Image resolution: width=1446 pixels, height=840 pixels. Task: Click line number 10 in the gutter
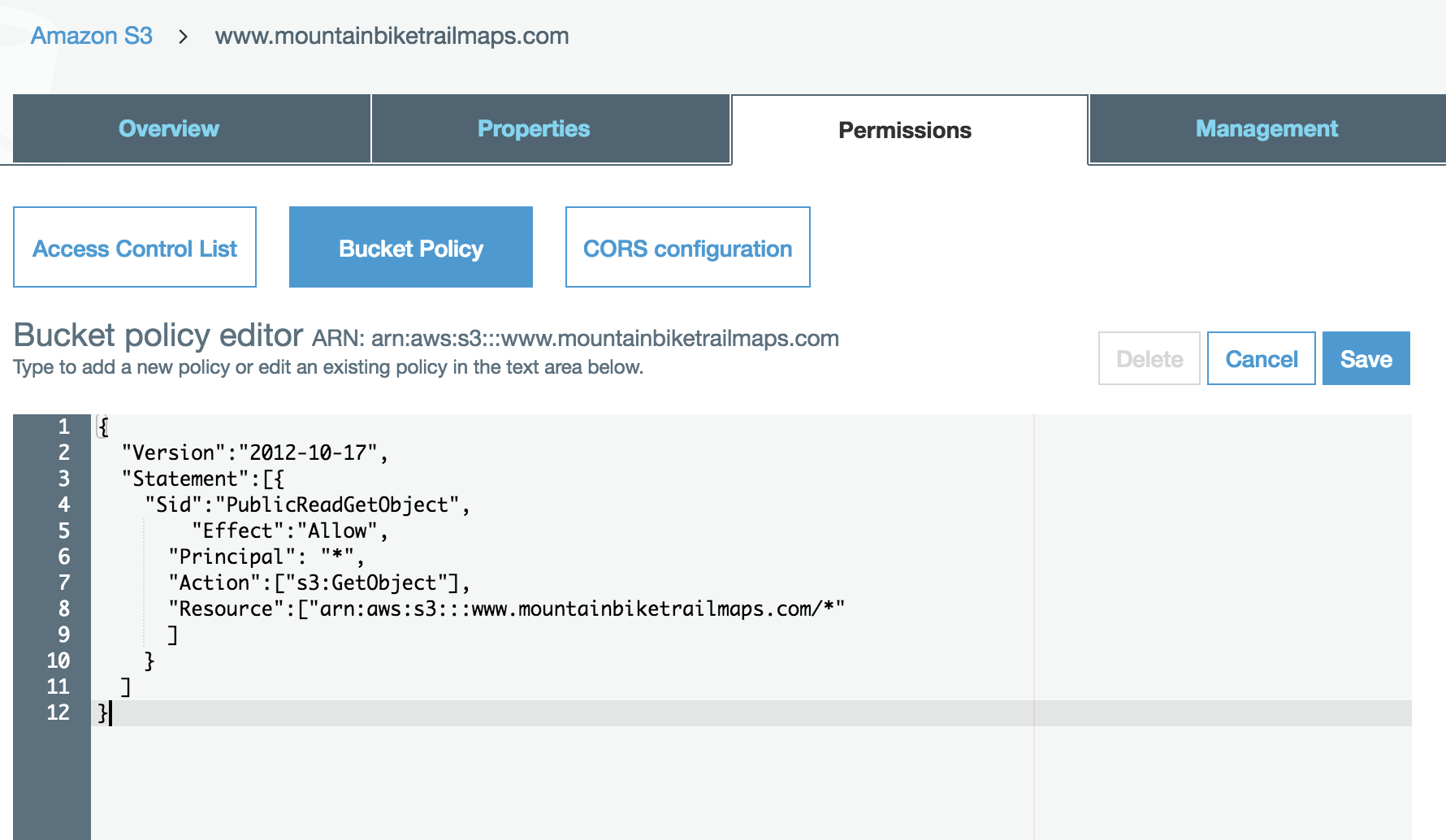pos(58,660)
